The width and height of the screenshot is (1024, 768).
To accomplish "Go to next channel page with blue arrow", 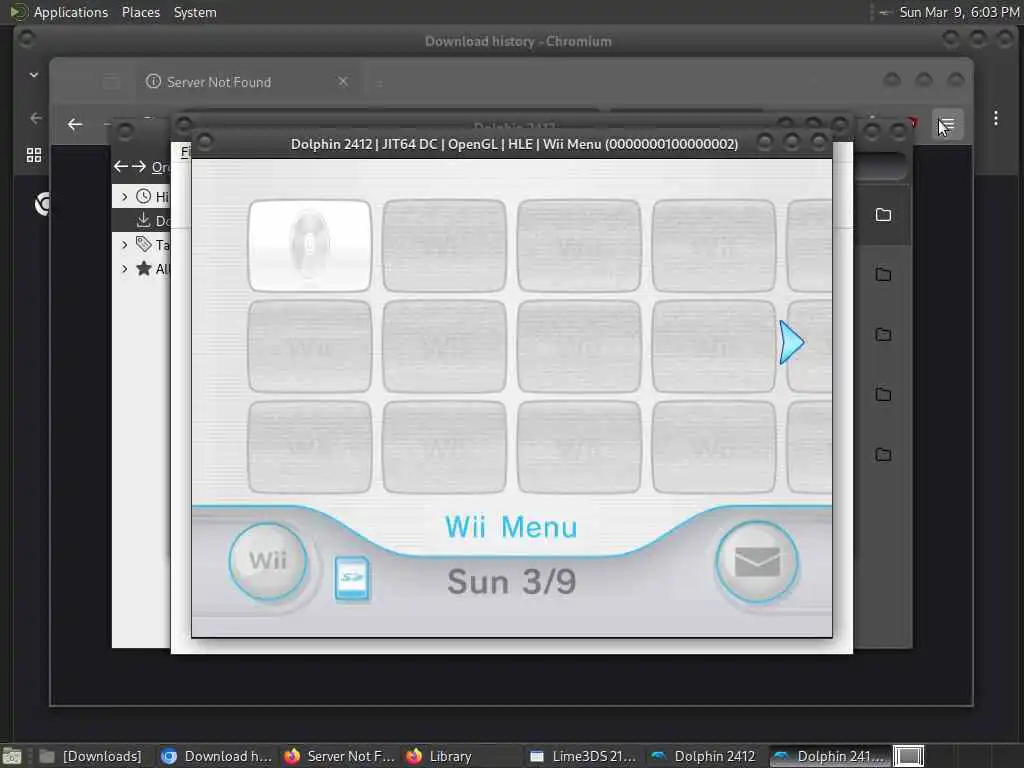I will point(791,342).
